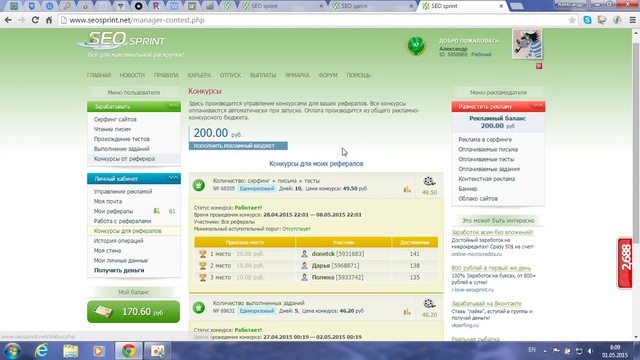Viewport: 640px width, 360px height.
Task: Click the browser back arrow
Action: [8, 20]
